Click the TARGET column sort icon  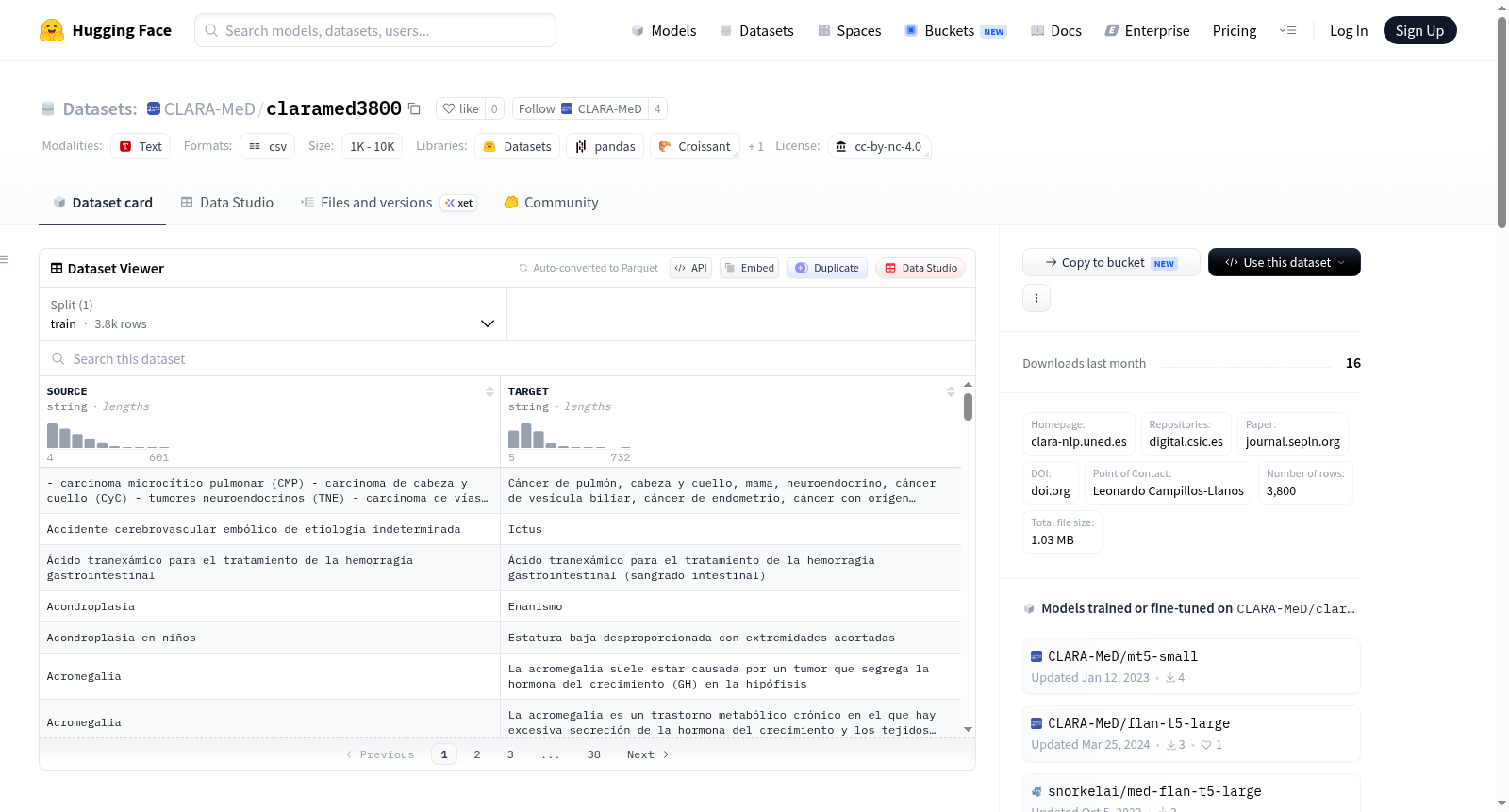click(x=951, y=391)
